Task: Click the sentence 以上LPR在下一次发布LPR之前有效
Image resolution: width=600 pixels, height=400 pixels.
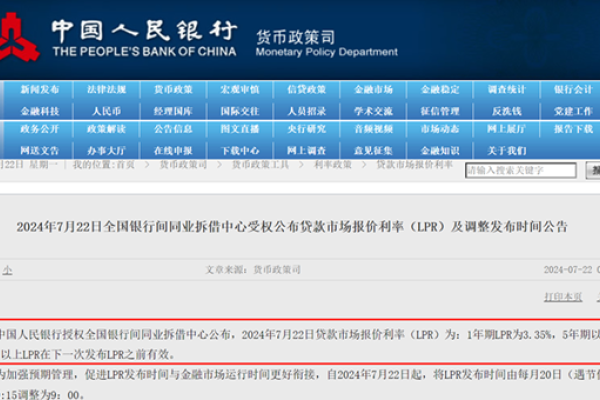Action: click(x=88, y=354)
